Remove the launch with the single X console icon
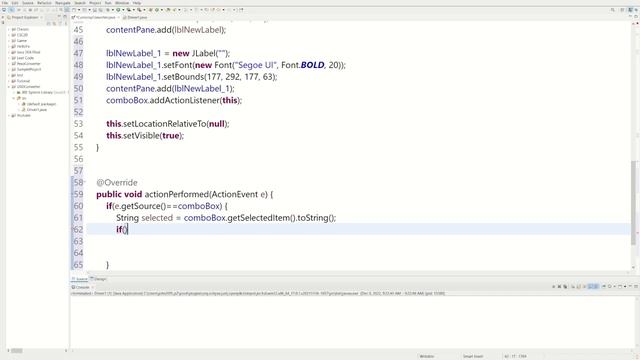Screen dimensions: 640x360 click(559, 287)
